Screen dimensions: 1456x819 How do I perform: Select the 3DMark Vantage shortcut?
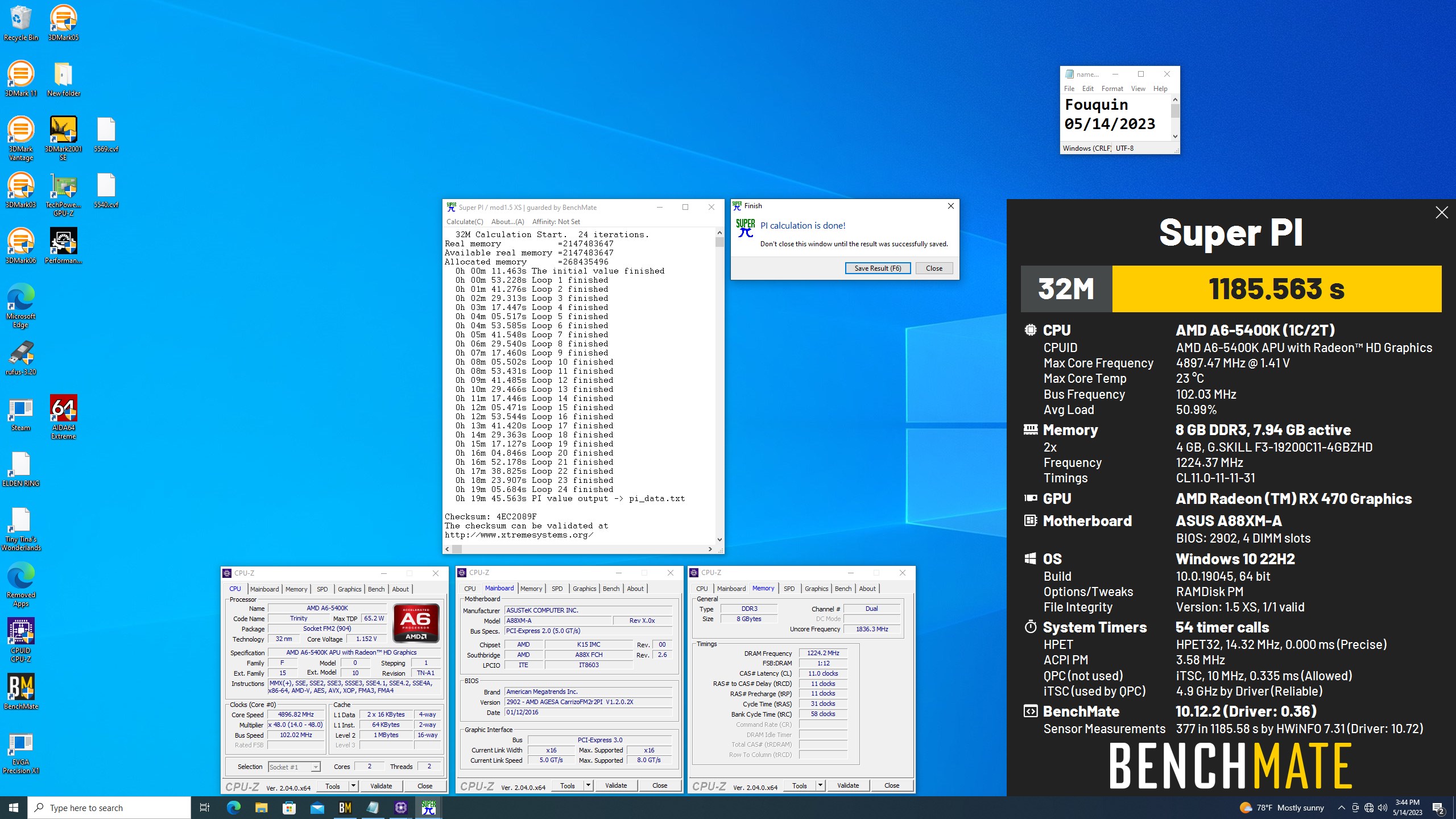point(21,139)
